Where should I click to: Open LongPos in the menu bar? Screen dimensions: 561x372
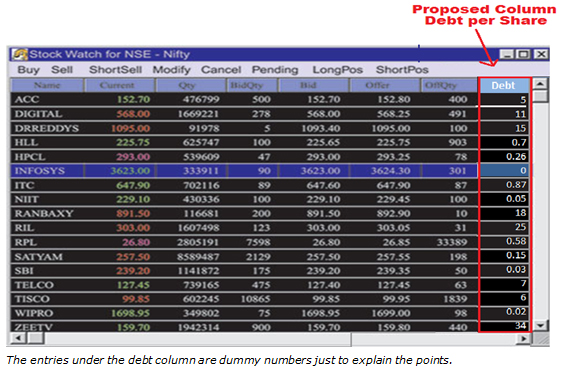(337, 70)
